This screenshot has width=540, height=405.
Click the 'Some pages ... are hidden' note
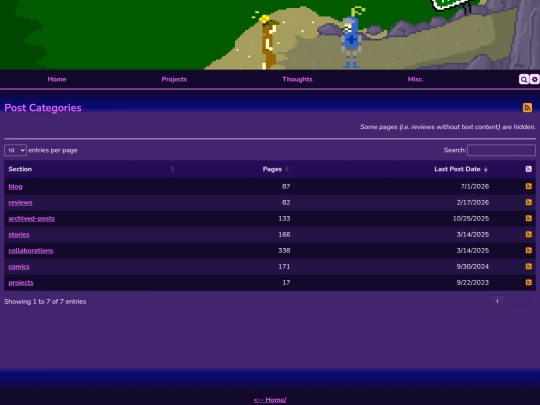point(448,127)
